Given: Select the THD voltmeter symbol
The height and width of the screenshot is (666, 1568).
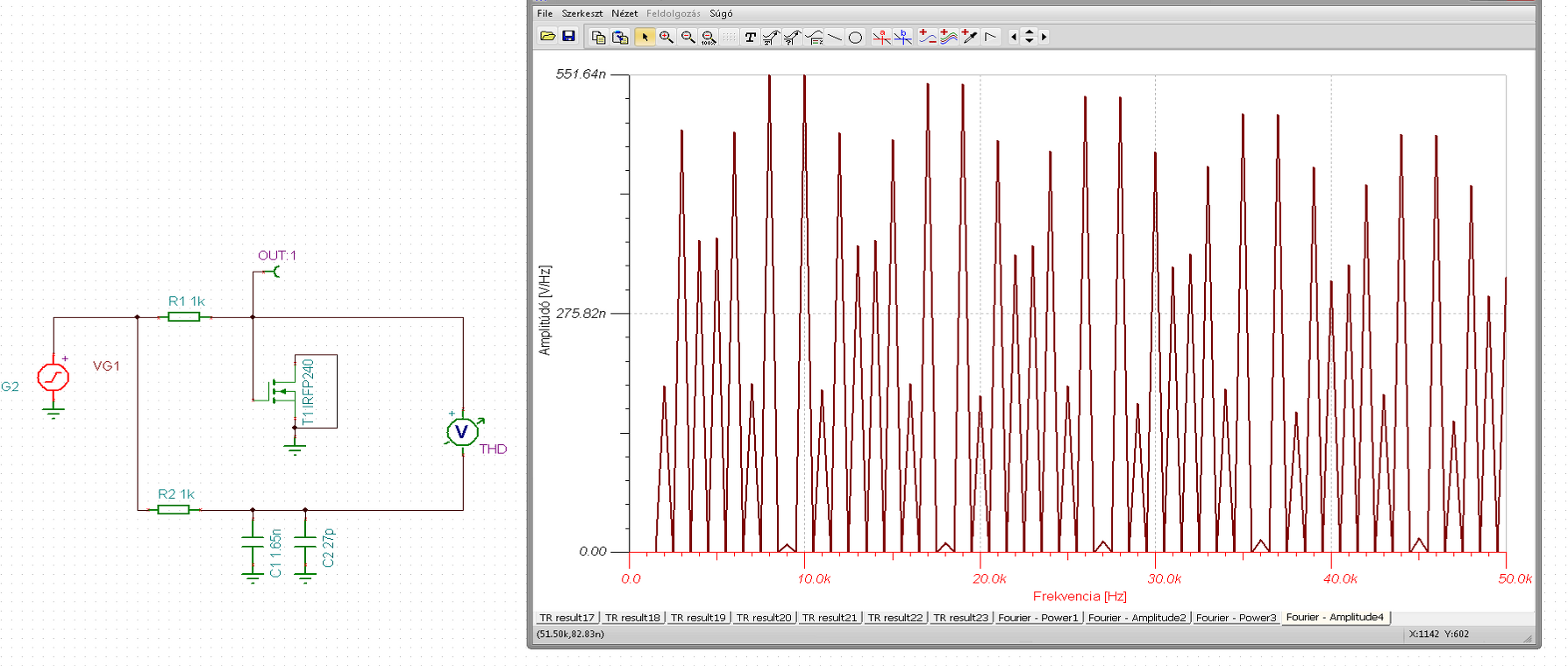Looking at the screenshot, I should 462,431.
